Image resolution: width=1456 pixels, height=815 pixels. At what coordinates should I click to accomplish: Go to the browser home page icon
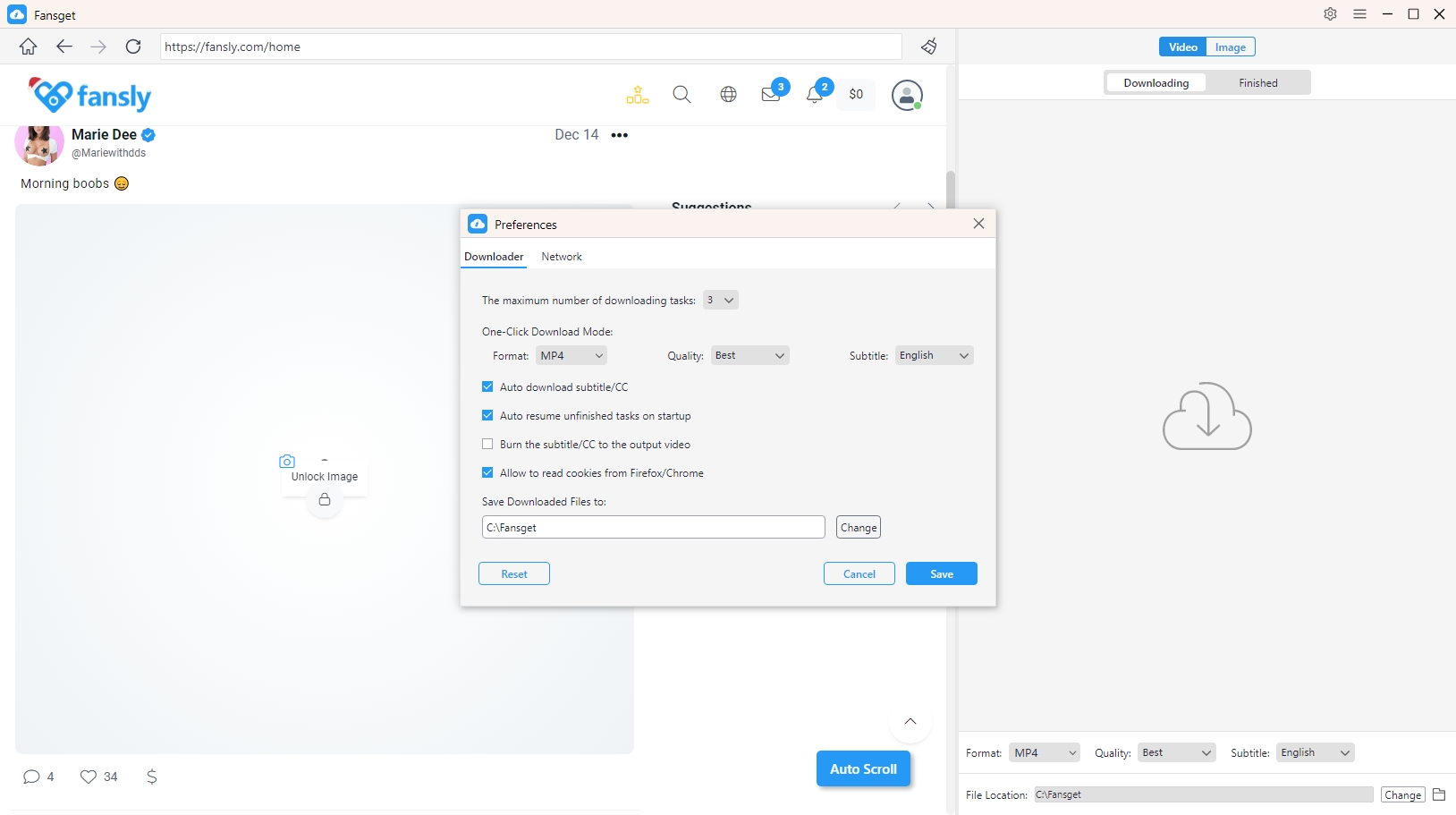coord(29,47)
